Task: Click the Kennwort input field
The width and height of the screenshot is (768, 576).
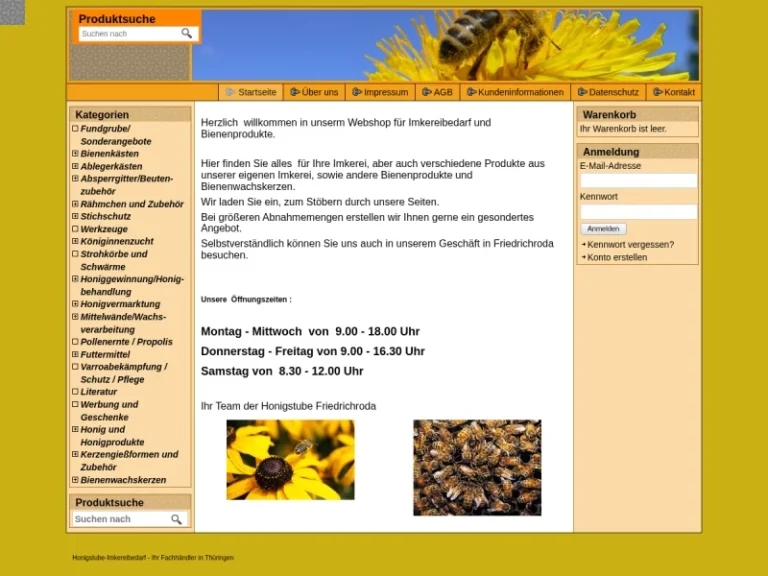Action: (638, 212)
